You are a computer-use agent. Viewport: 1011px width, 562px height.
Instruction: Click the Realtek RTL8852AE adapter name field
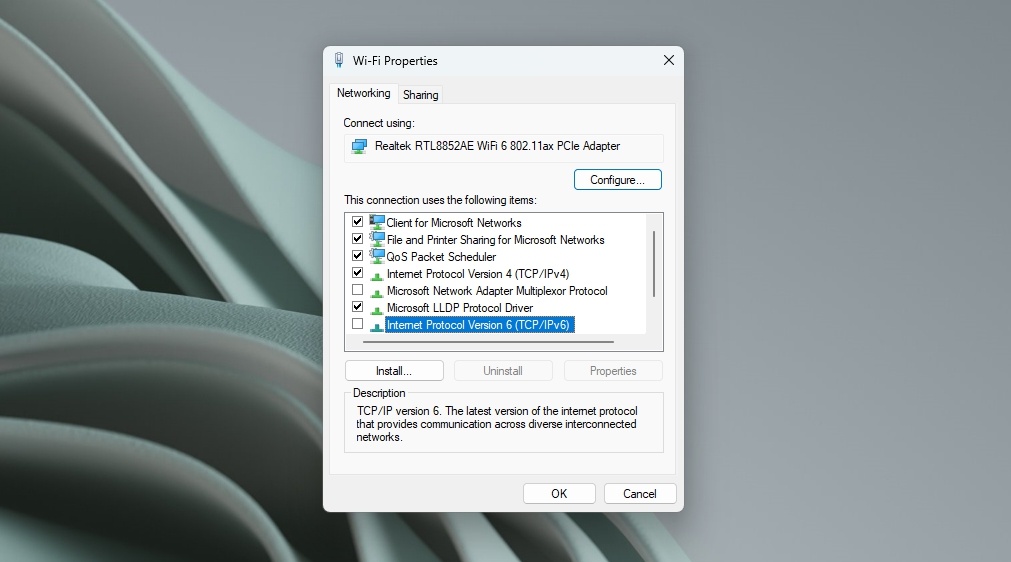504,148
